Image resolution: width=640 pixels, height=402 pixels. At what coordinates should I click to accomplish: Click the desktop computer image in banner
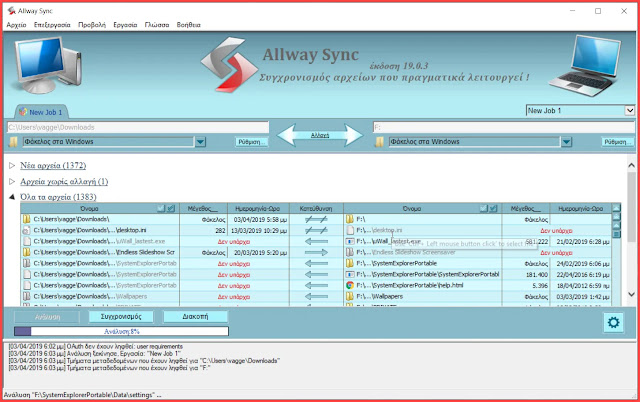coord(48,63)
